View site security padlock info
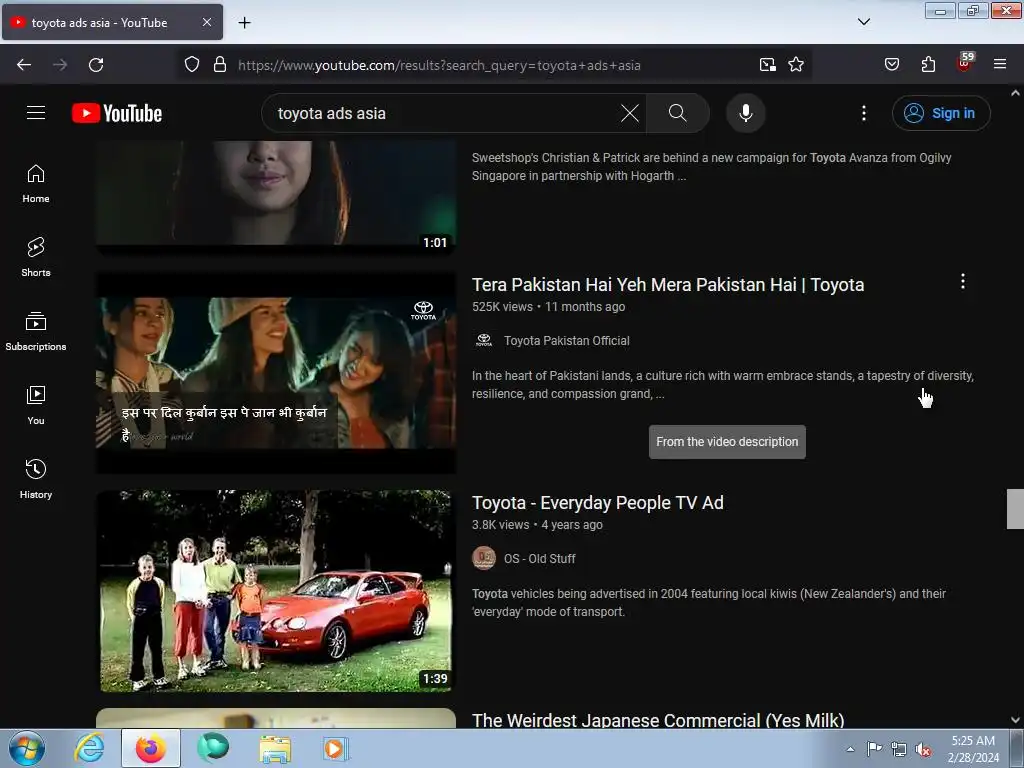This screenshot has height=768, width=1024. tap(220, 64)
